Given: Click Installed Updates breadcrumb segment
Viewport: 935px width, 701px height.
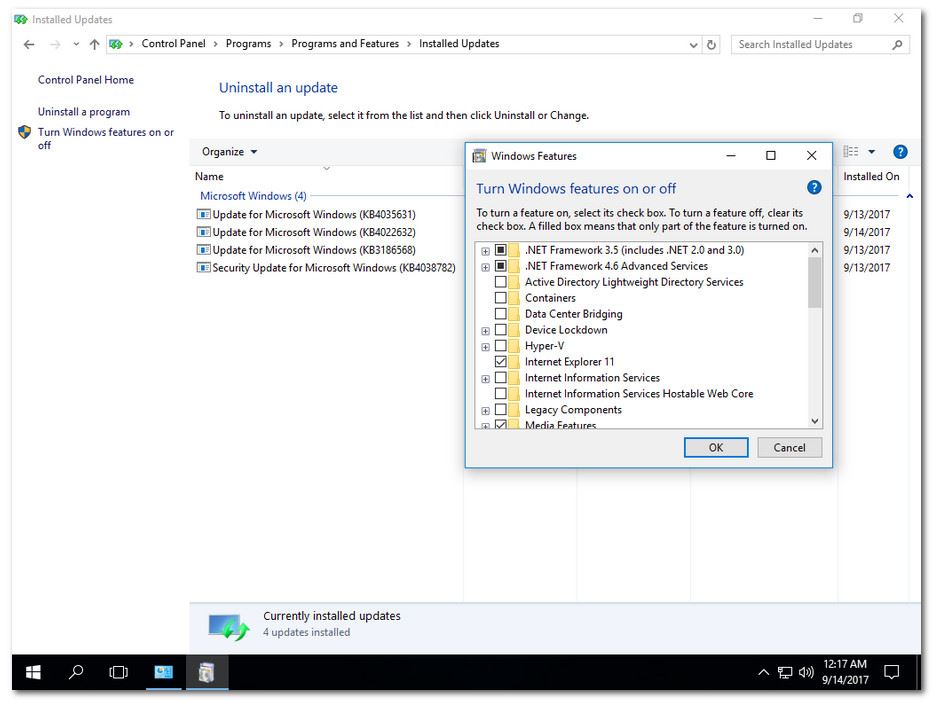Looking at the screenshot, I should pyautogui.click(x=459, y=44).
